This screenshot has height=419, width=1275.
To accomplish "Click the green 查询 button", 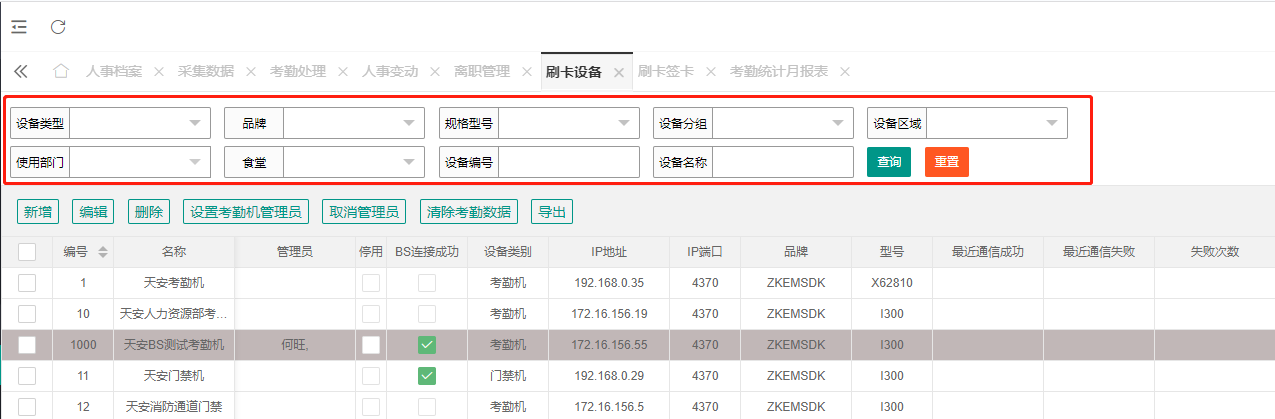I will tap(888, 162).
